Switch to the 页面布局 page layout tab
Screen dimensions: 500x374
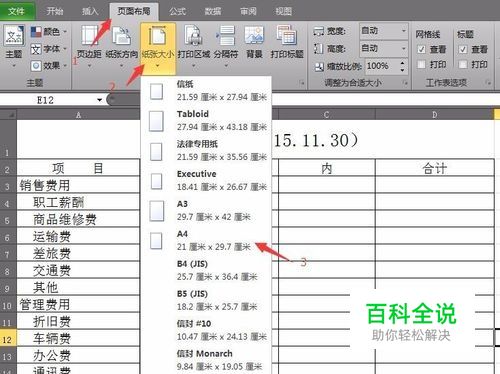point(134,11)
